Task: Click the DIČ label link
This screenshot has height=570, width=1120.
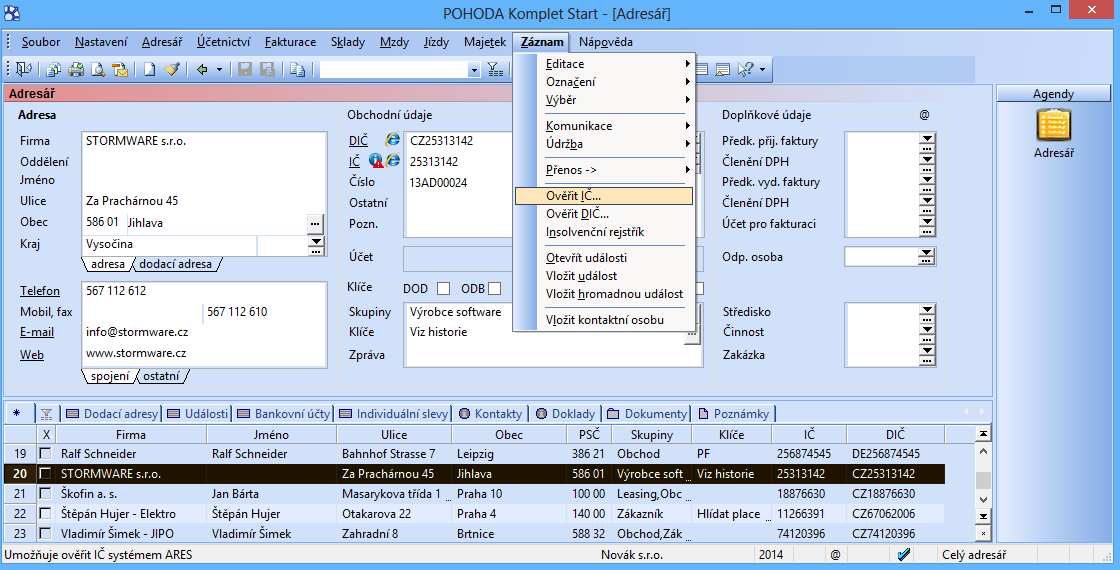Action: tap(359, 141)
